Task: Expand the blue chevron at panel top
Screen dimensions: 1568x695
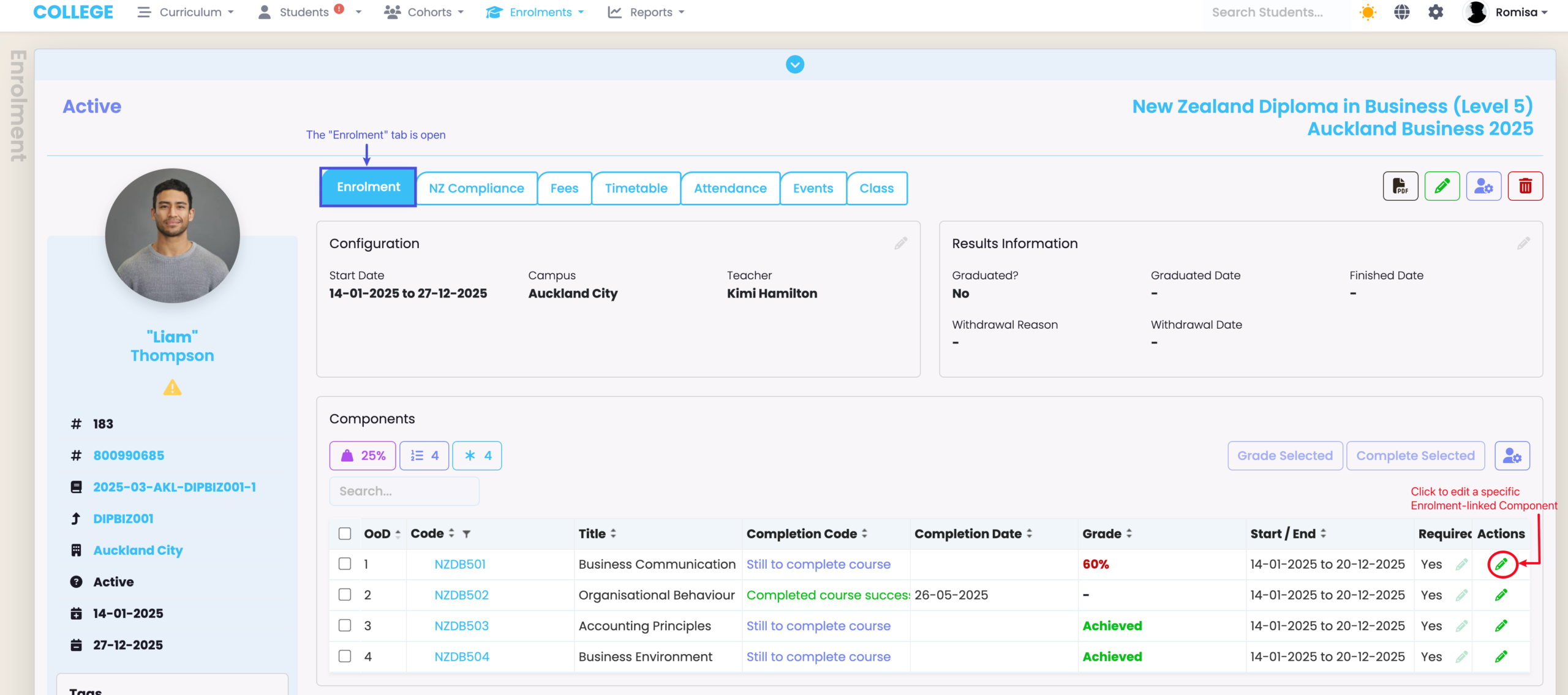Action: point(795,64)
